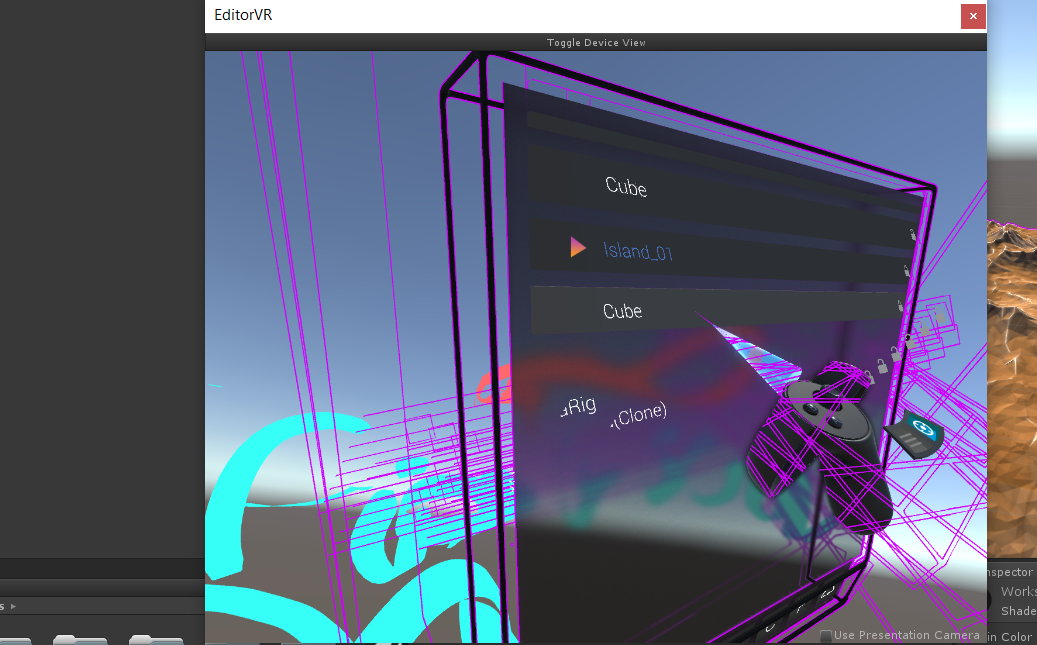This screenshot has width=1037, height=645.
Task: Click the Shader row in the Inspector panel
Action: pyautogui.click(x=1018, y=611)
